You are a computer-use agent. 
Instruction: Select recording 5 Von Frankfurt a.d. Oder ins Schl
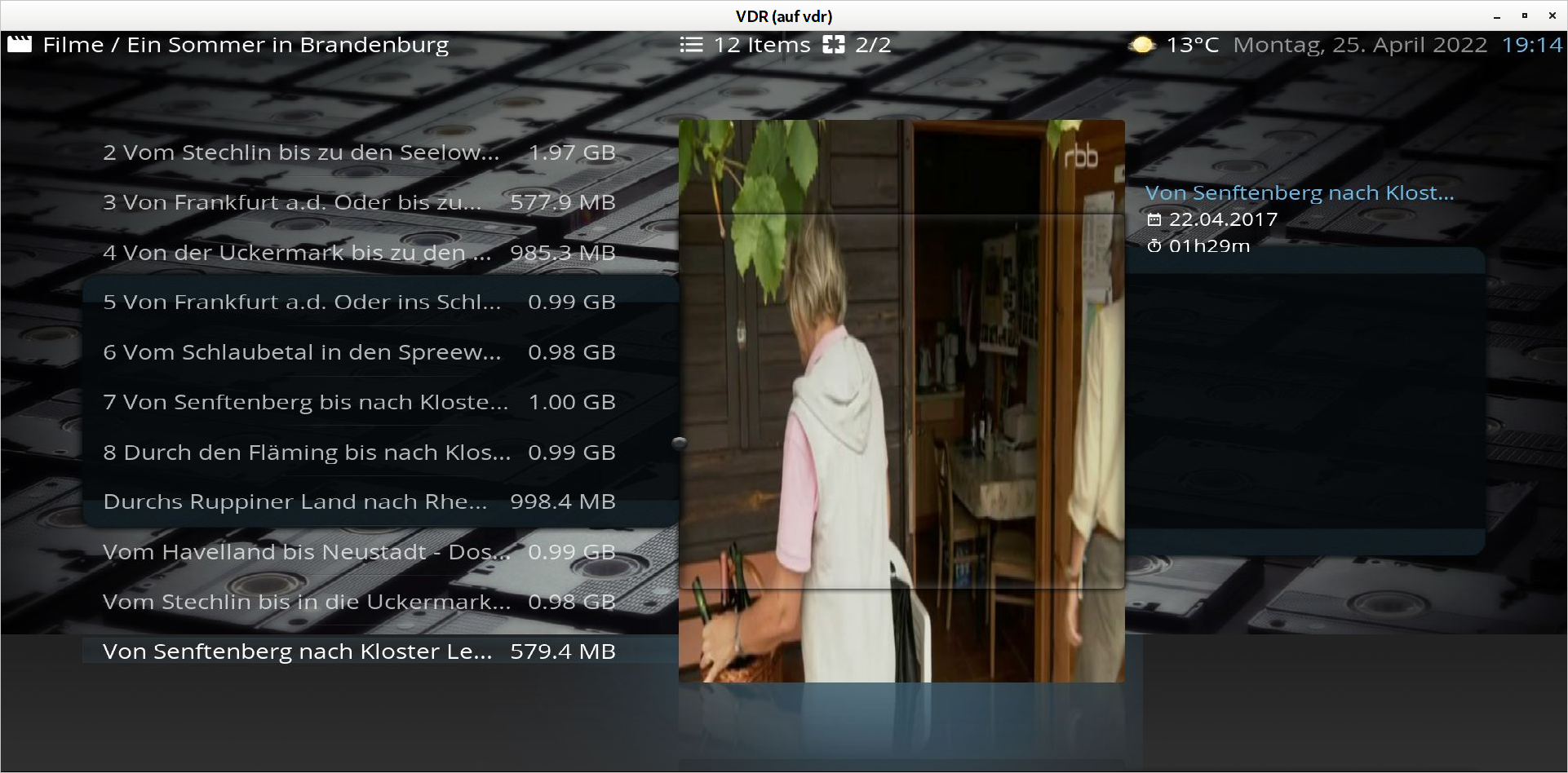[359, 302]
